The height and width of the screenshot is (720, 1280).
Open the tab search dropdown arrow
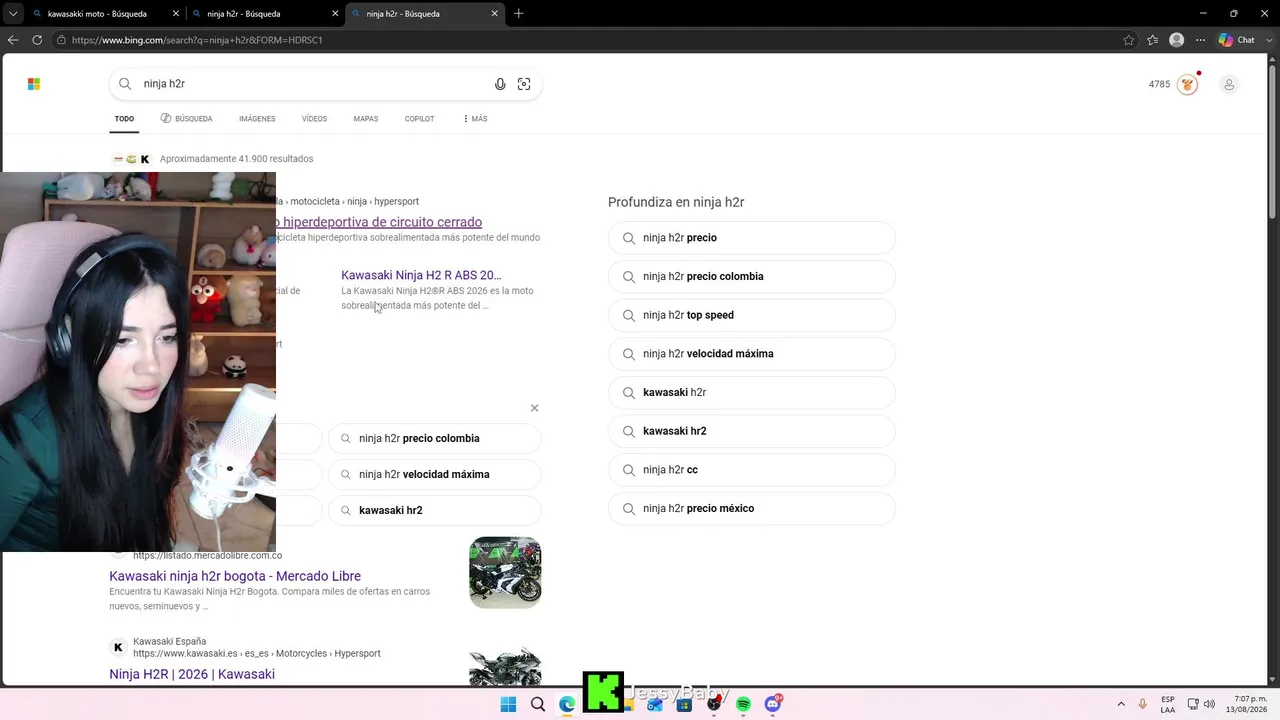click(x=13, y=14)
